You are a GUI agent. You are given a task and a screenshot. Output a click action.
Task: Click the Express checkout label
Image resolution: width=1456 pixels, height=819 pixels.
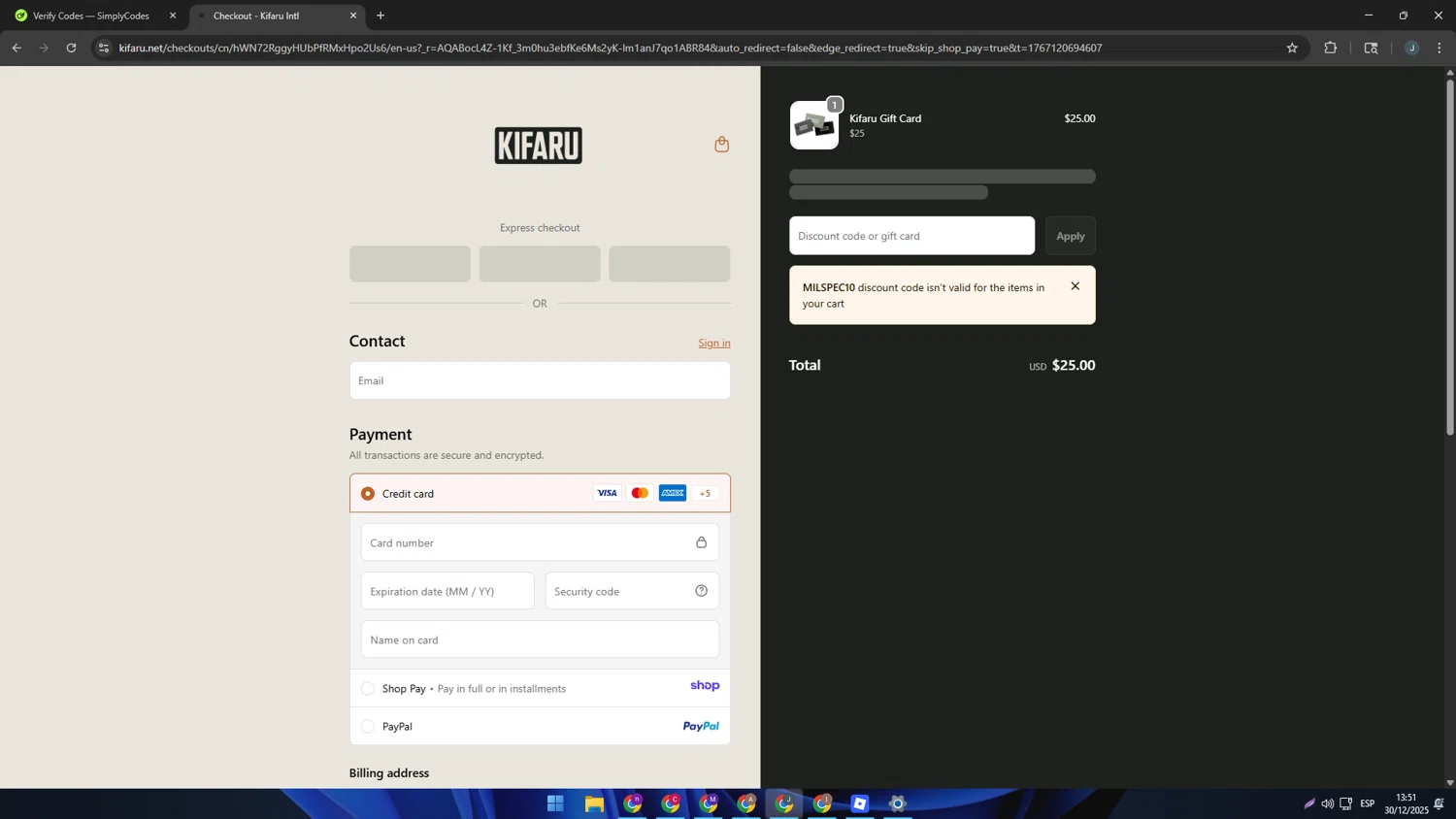(x=540, y=228)
